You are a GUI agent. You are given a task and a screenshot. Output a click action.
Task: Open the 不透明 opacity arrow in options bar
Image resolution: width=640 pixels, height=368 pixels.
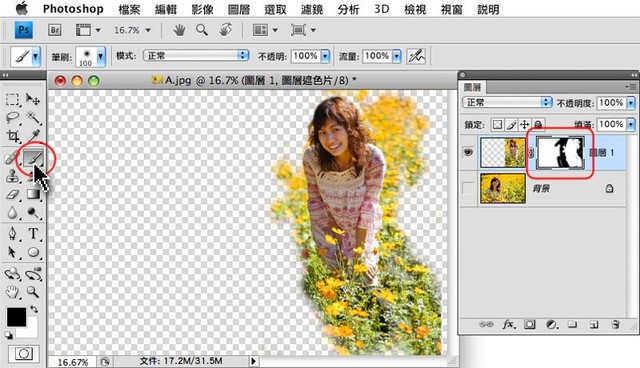[325, 56]
